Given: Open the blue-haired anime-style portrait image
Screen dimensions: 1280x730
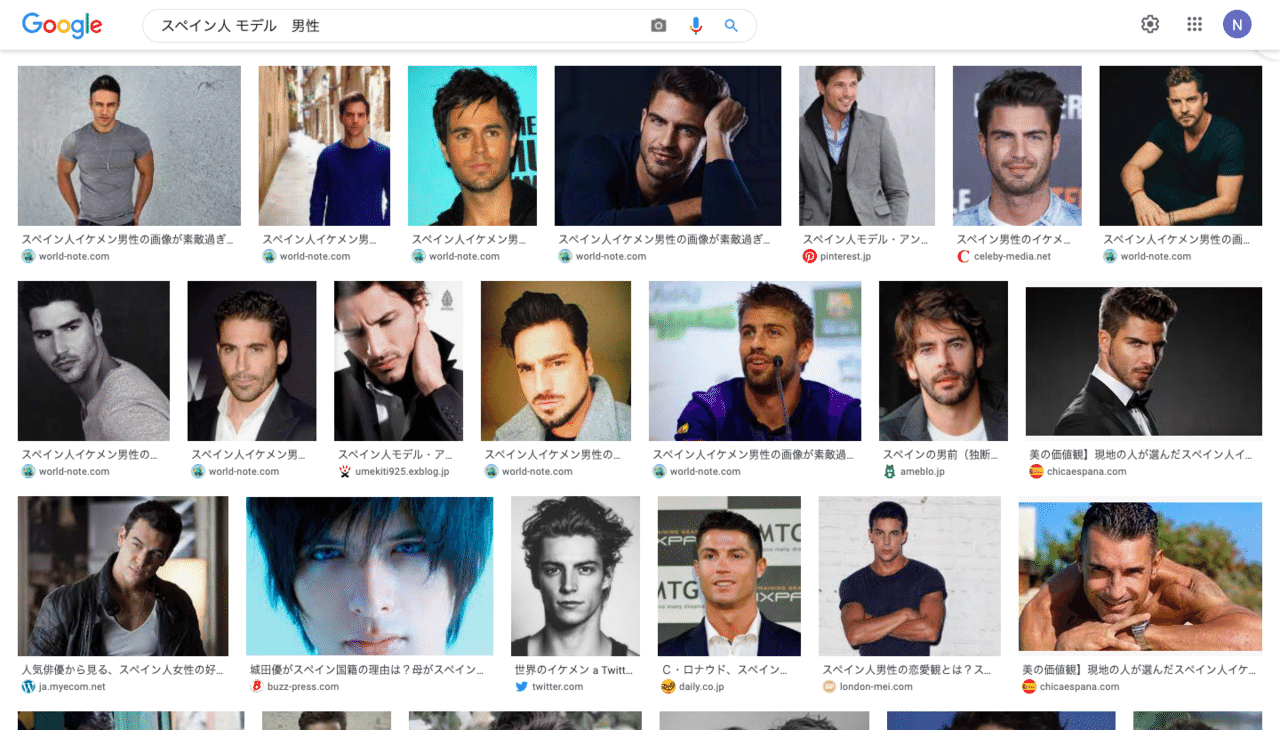Looking at the screenshot, I should click(370, 576).
